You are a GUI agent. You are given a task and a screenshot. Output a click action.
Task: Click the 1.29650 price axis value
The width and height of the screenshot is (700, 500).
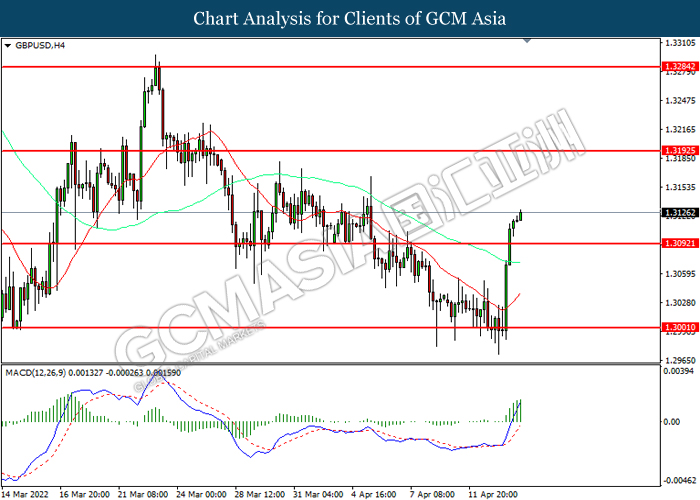click(x=680, y=360)
